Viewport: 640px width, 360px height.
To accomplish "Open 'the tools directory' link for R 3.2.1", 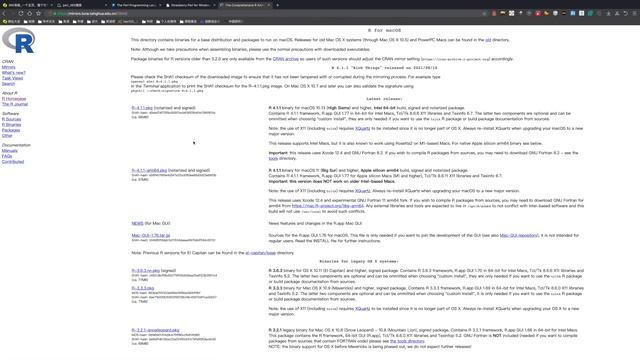I will [x=407, y=341].
